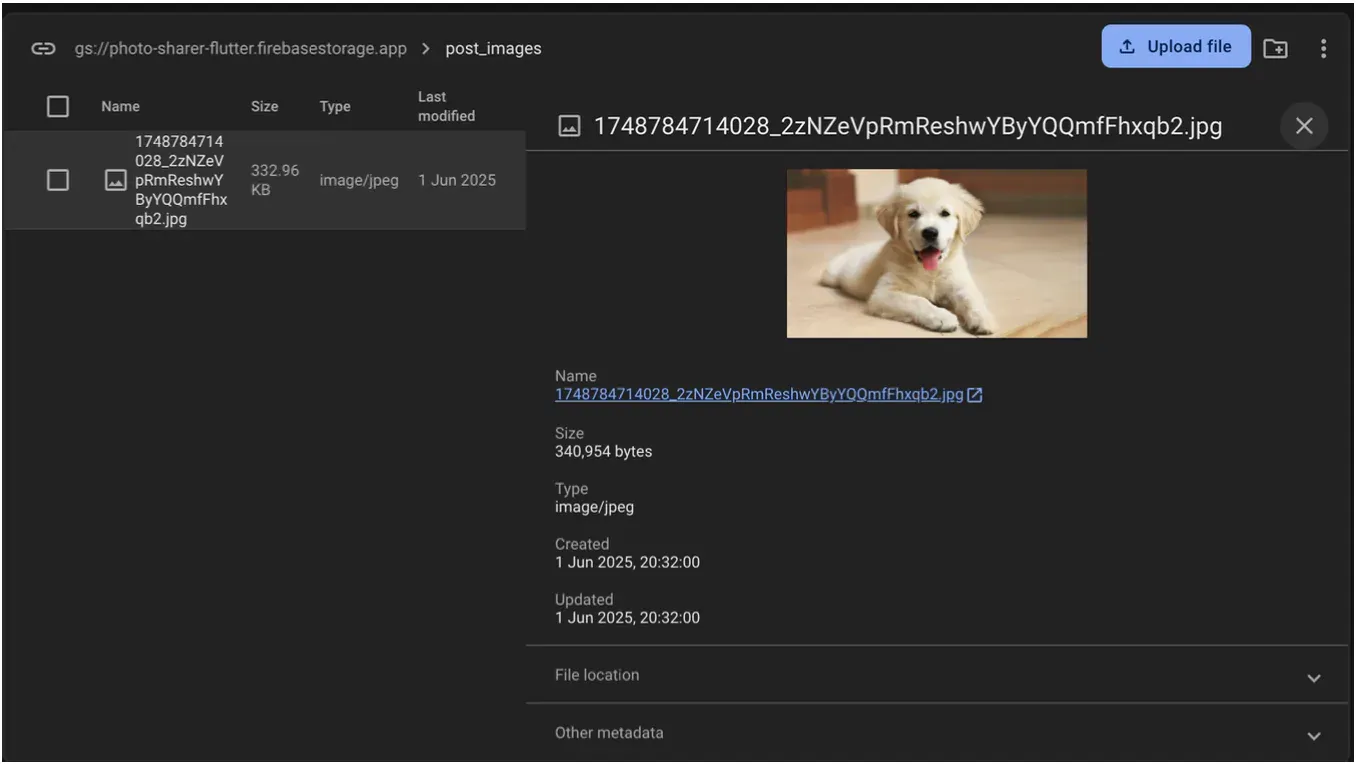Click the image icon beside the details panel title

point(569,126)
